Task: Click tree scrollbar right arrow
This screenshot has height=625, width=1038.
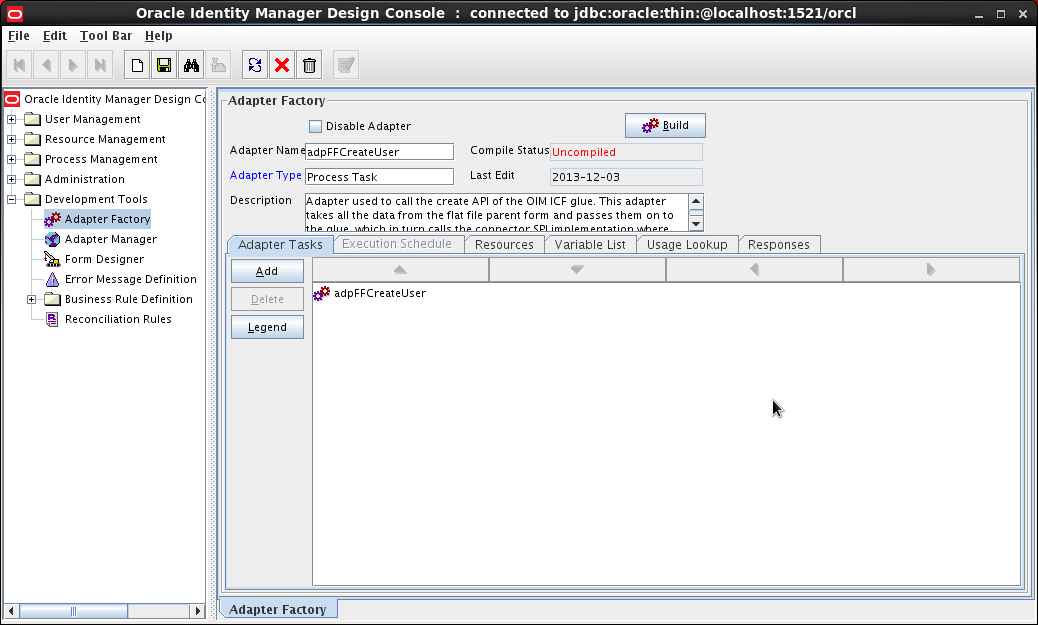Action: click(197, 611)
